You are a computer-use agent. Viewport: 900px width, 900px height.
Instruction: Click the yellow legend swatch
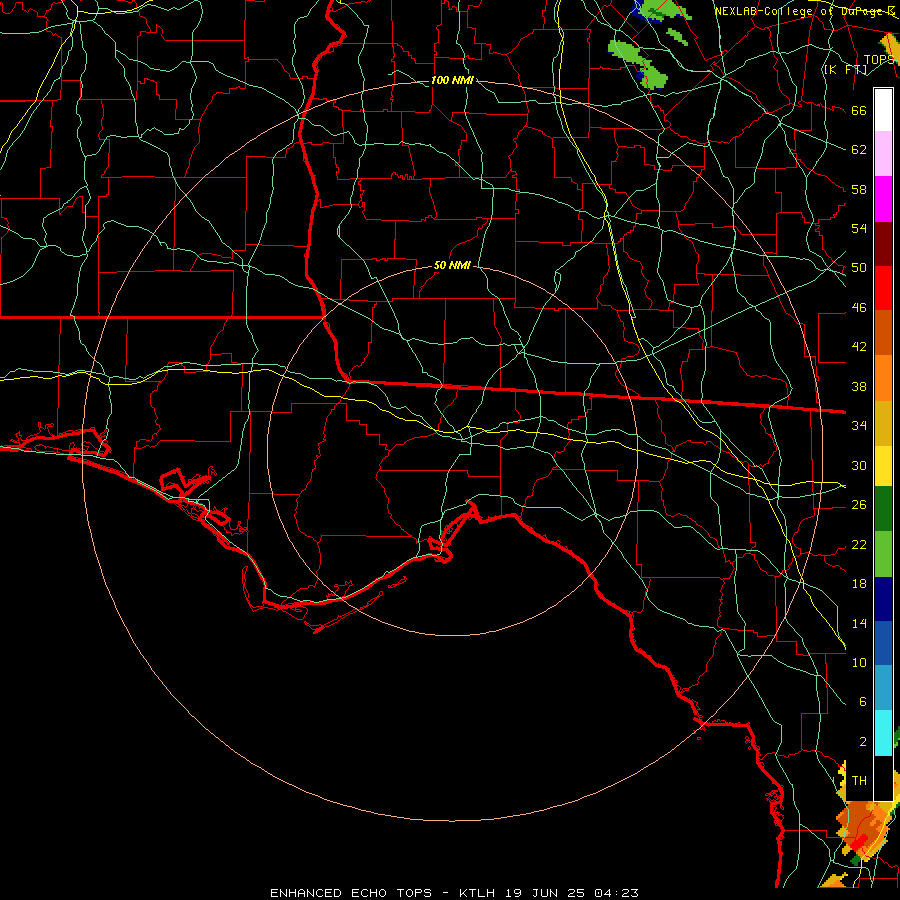tap(883, 465)
